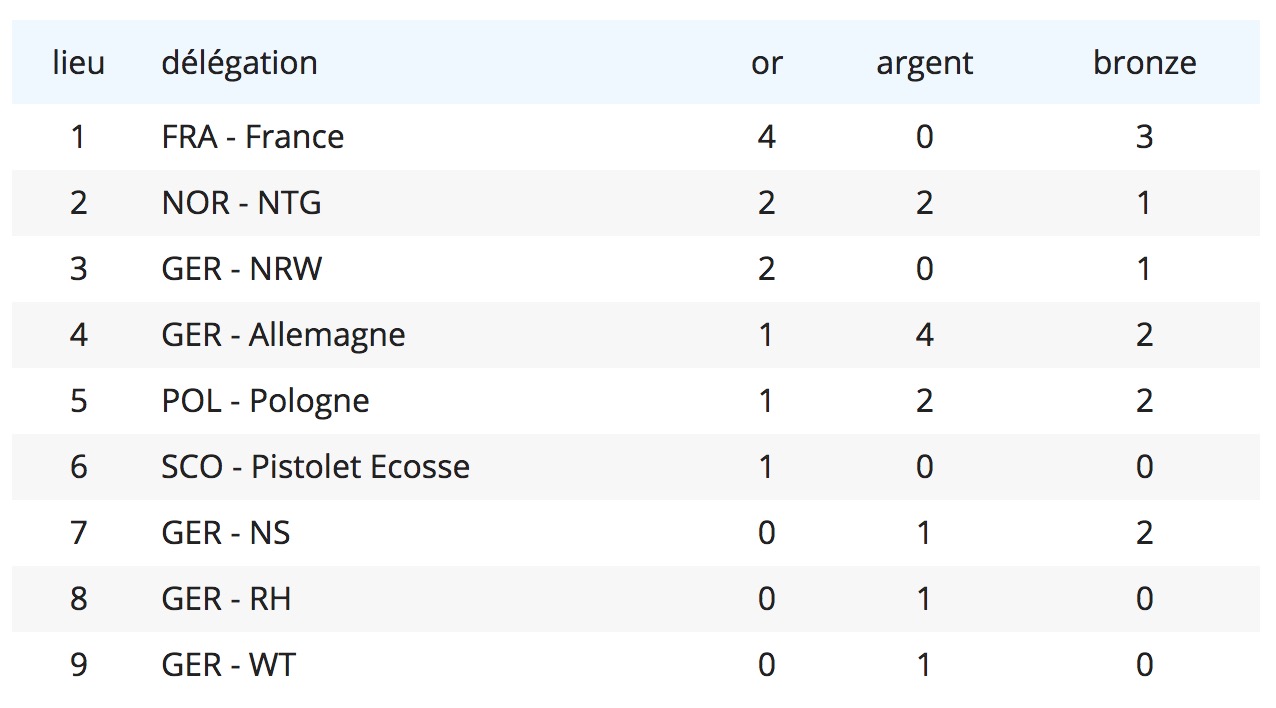This screenshot has width=1276, height=708.
Task: Click the 'or' column header
Action: point(767,63)
